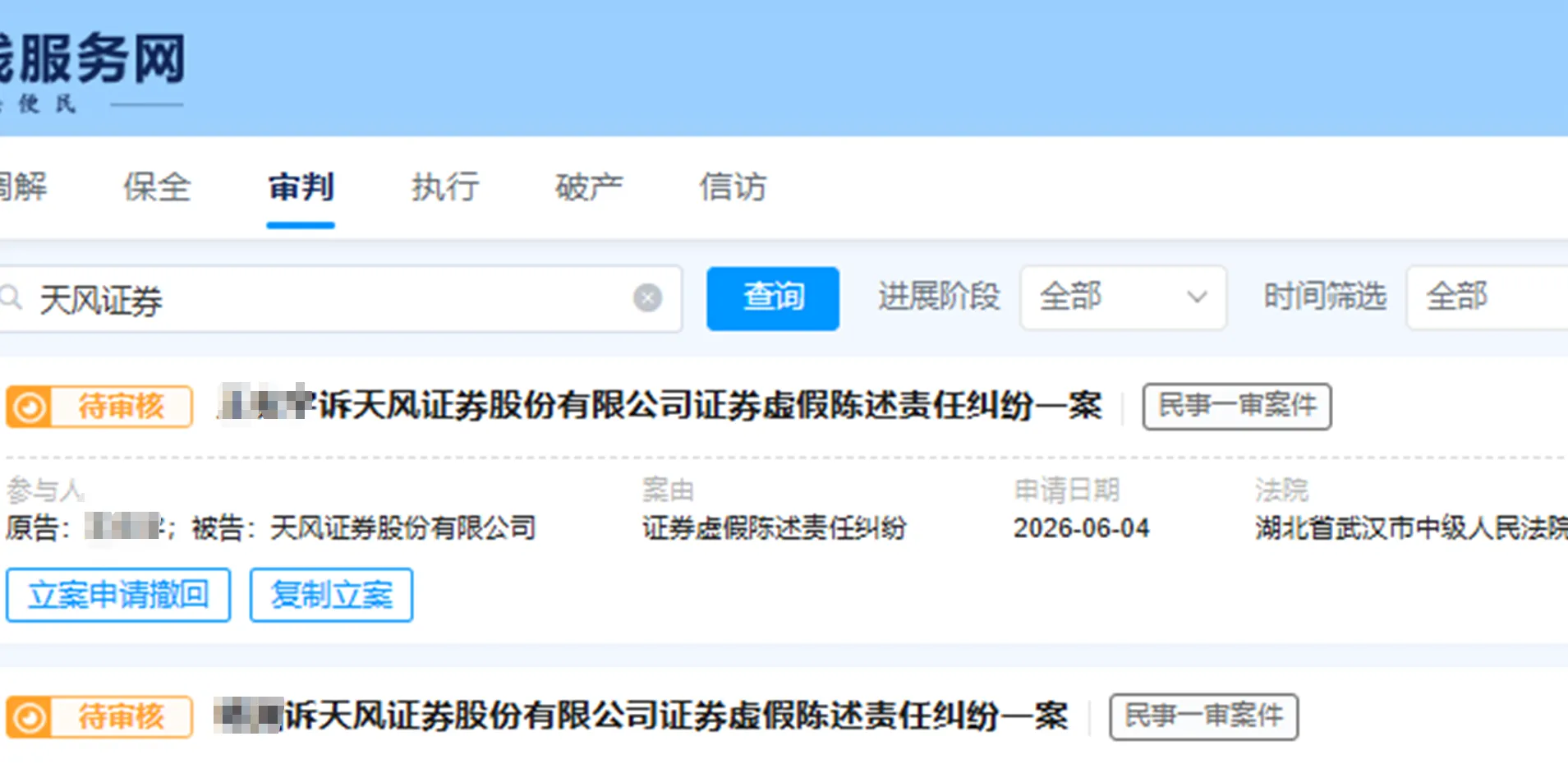Clear the 天风证券 search field
Image resolution: width=1568 pixels, height=764 pixels.
coord(647,297)
